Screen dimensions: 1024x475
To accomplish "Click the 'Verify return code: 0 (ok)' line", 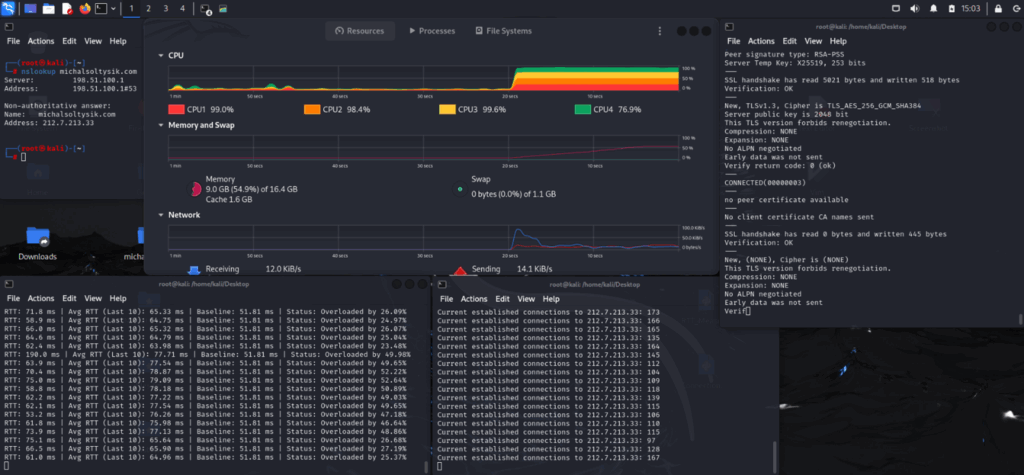I will tap(780, 165).
